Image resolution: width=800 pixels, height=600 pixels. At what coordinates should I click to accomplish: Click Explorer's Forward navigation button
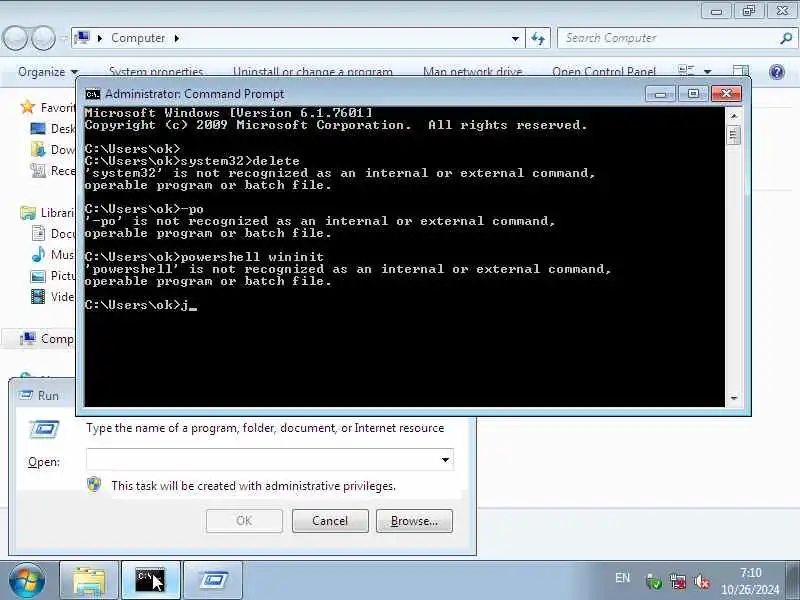pos(44,38)
